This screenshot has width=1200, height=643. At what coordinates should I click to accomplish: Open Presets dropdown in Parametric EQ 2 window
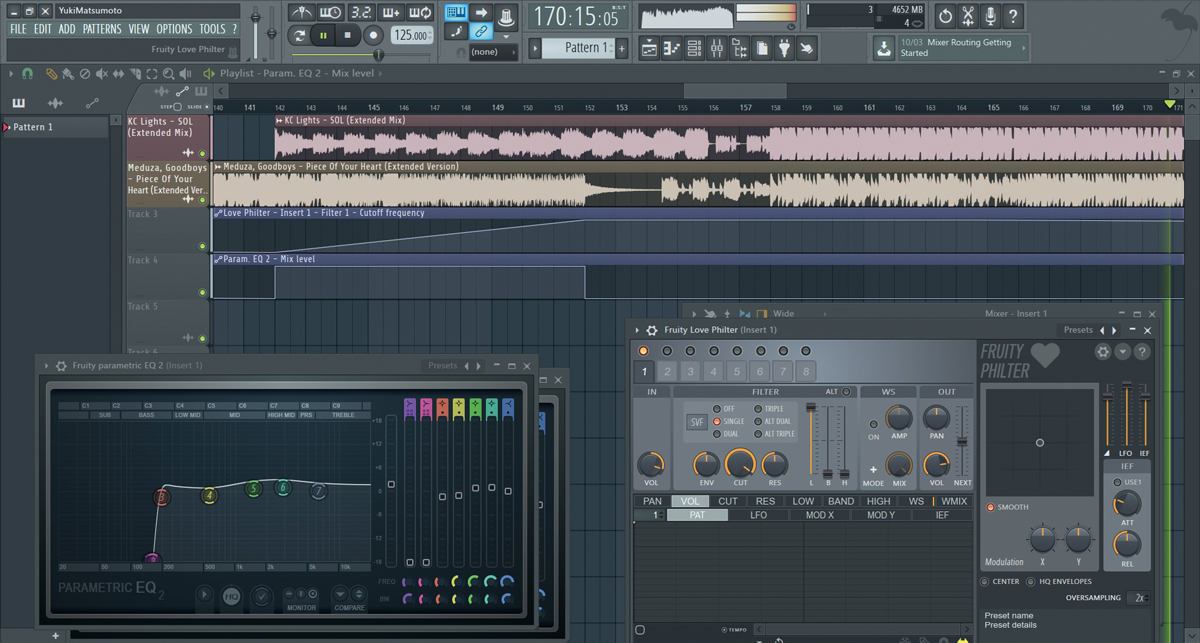click(442, 366)
